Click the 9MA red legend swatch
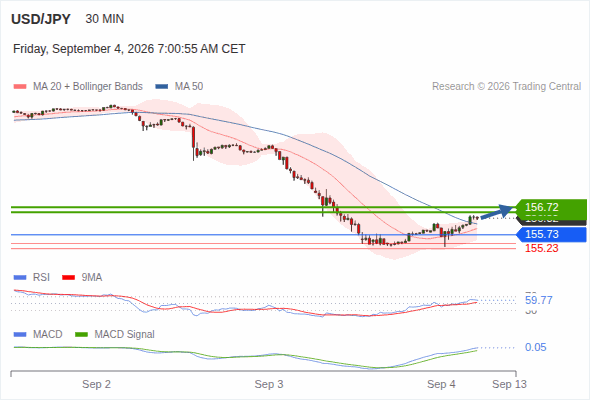Screen dimensions: 590x400 tap(68, 278)
